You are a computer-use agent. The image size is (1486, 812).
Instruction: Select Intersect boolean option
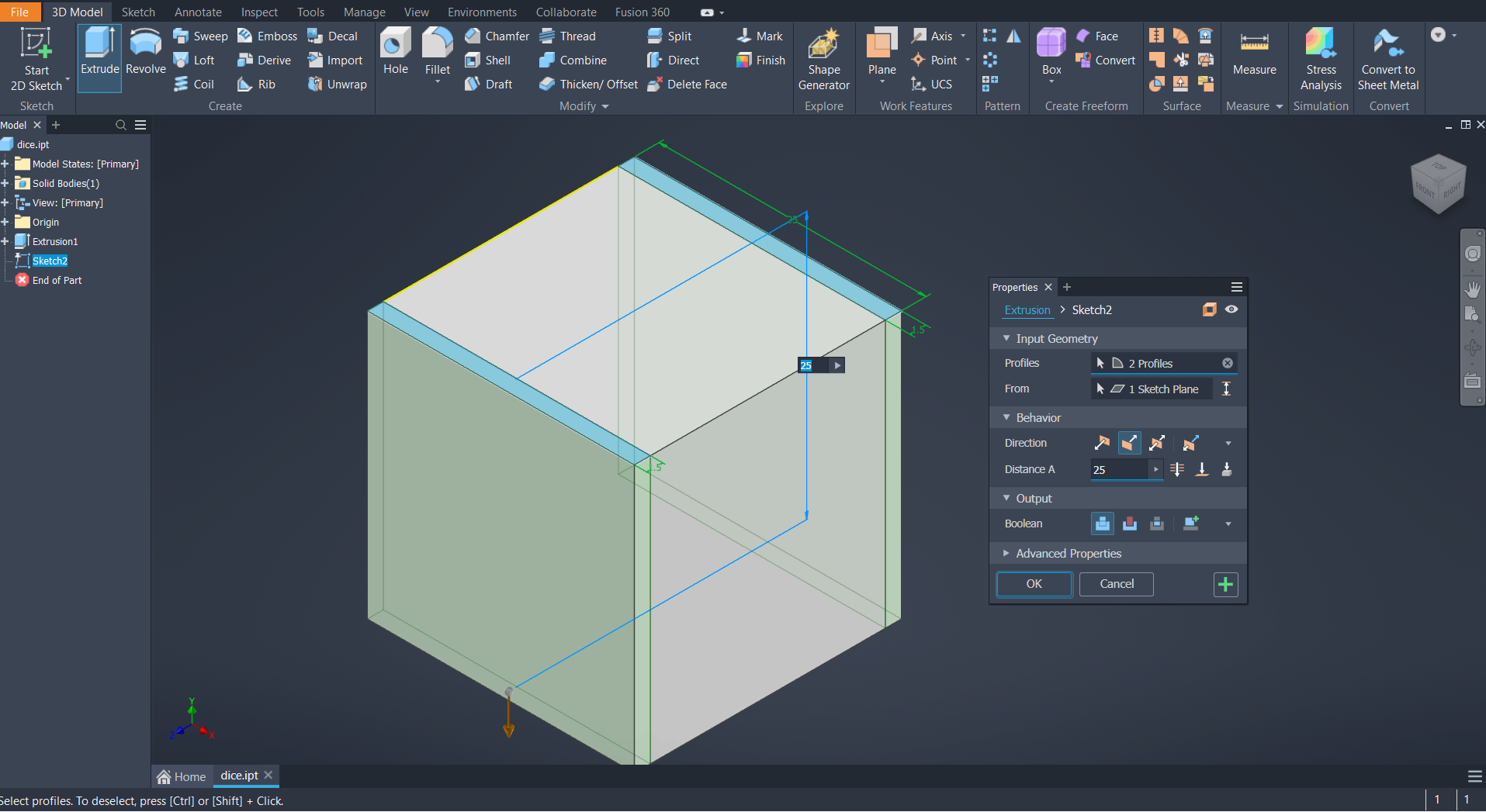(1157, 523)
